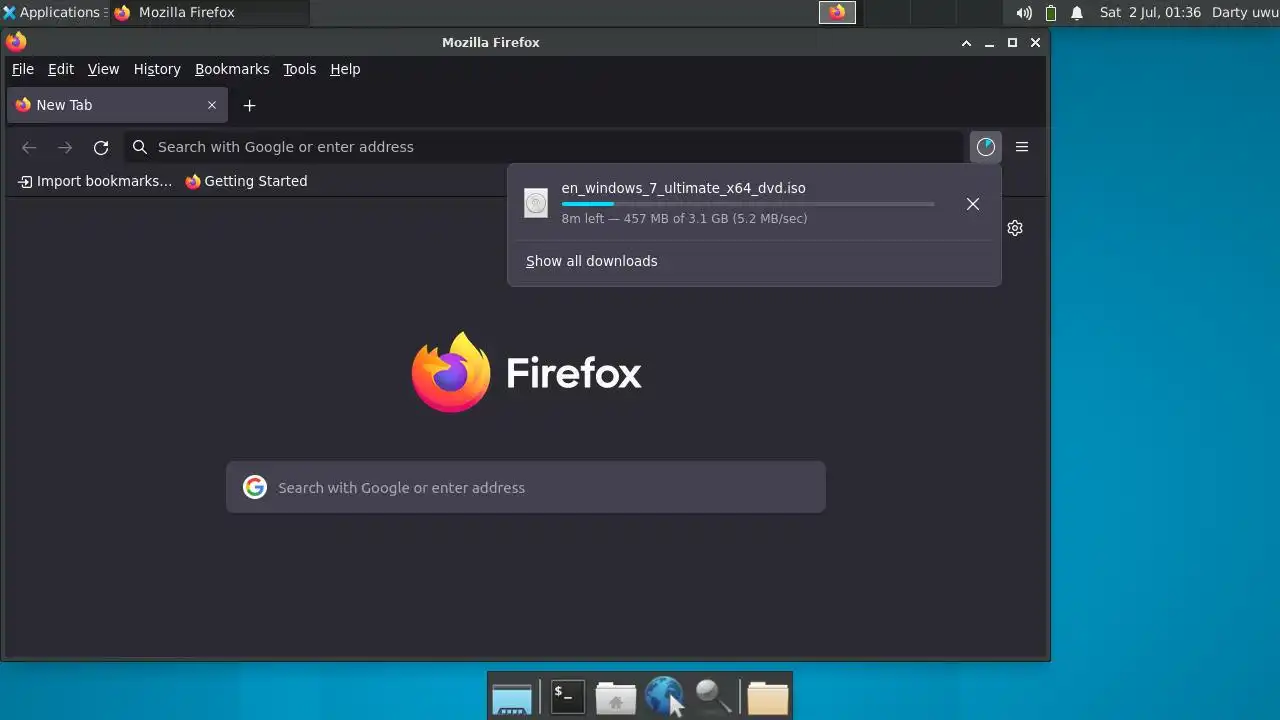Launch the terminal from the dock
The width and height of the screenshot is (1280, 720).
567,696
